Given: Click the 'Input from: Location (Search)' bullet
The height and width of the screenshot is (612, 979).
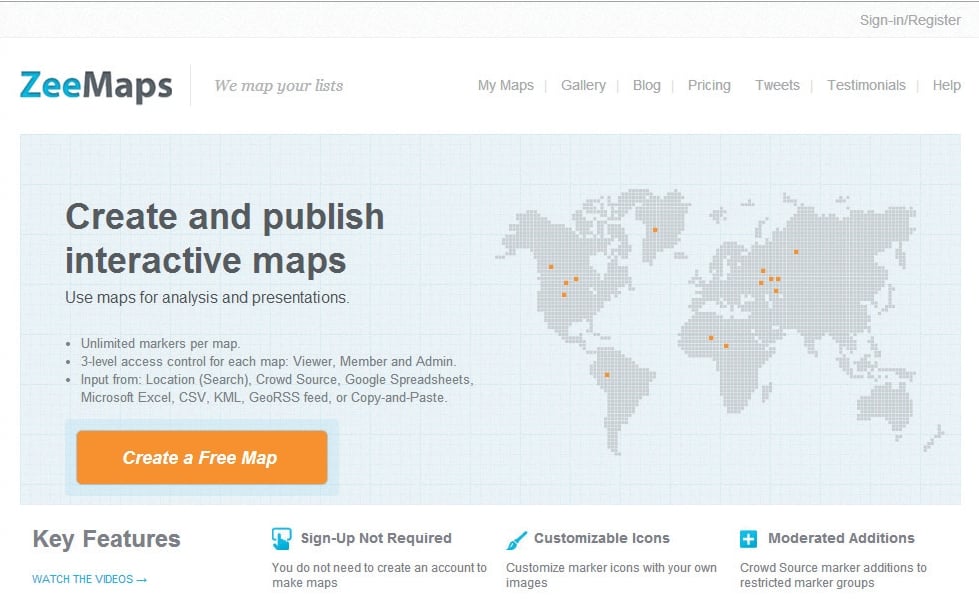Looking at the screenshot, I should [x=277, y=388].
